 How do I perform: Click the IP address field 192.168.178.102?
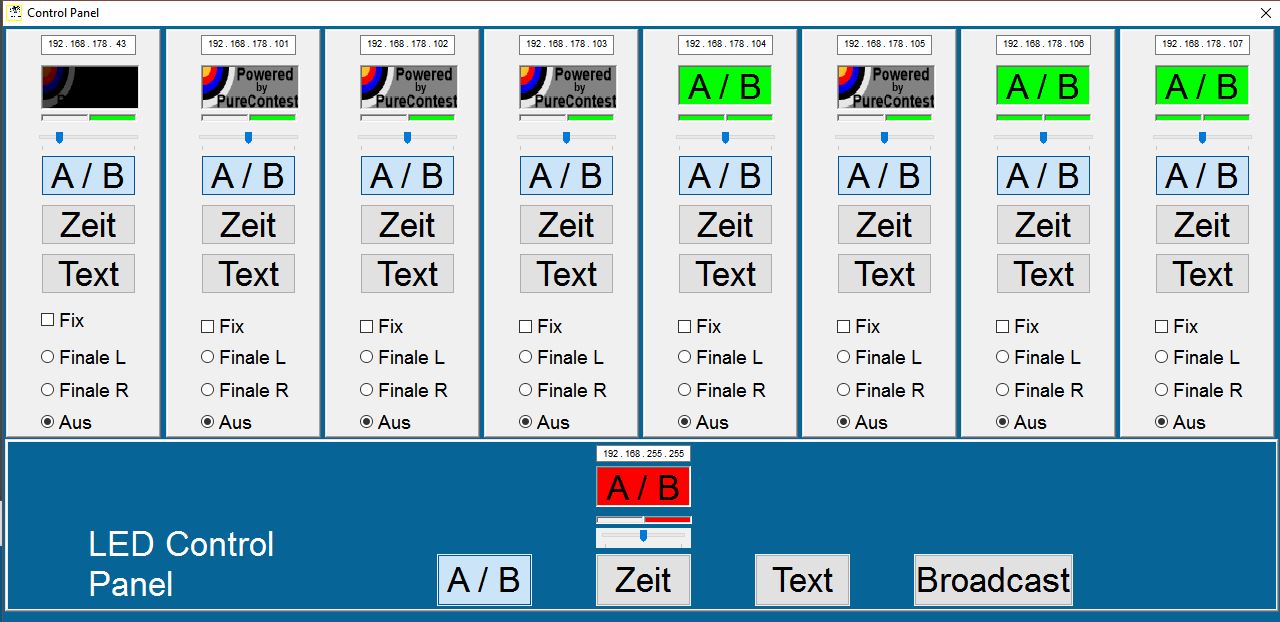(407, 45)
